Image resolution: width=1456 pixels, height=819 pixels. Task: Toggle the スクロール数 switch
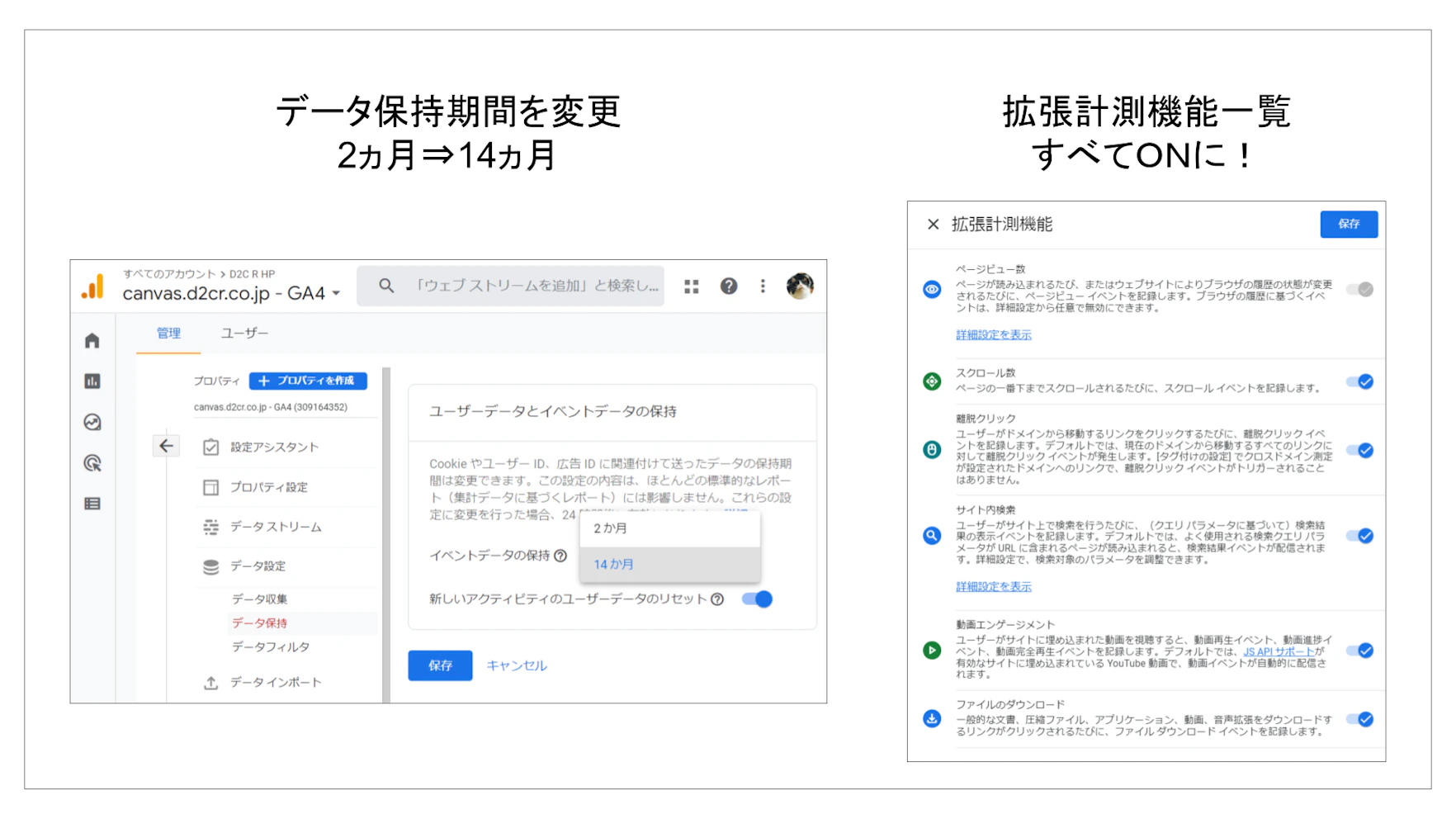pyautogui.click(x=1359, y=381)
